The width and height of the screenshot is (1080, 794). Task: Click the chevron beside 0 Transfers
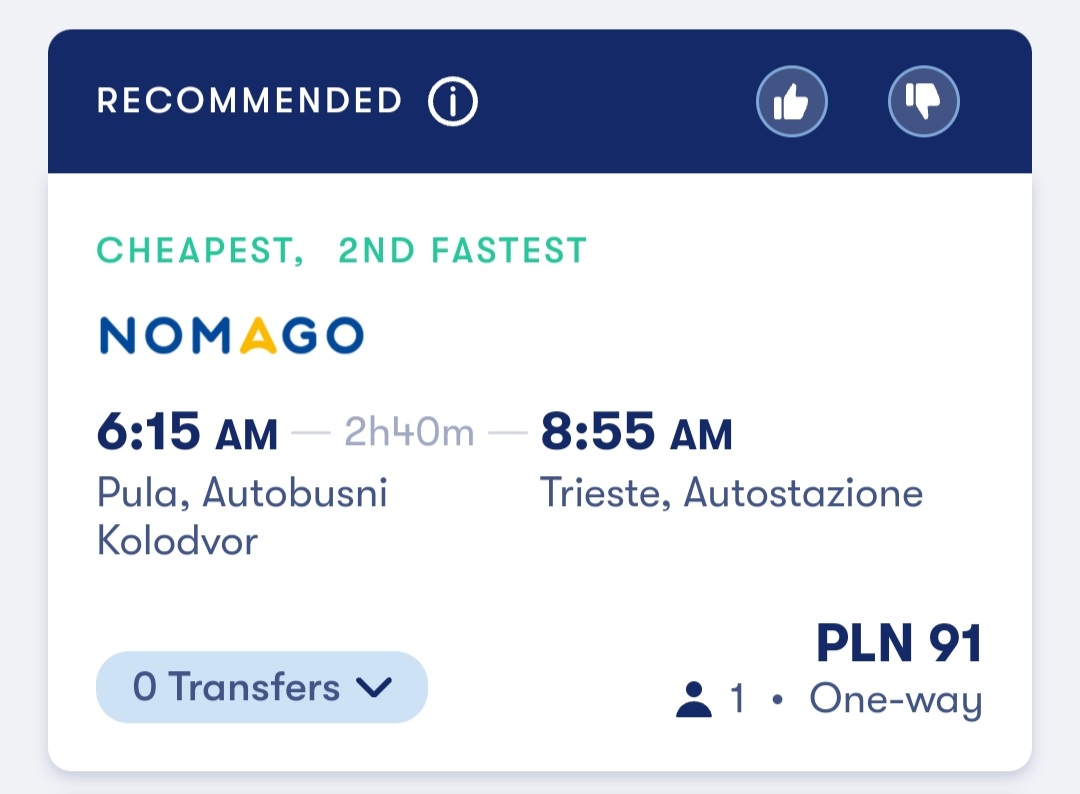pos(374,687)
